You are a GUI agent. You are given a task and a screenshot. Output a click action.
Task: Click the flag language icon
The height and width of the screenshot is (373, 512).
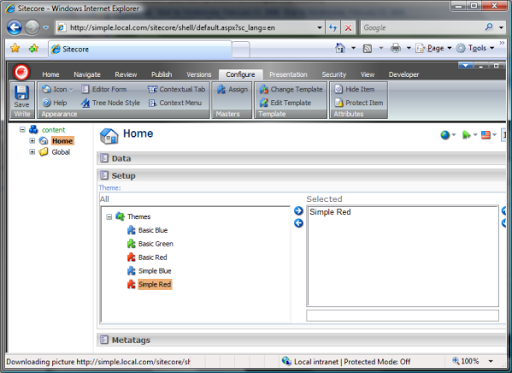coord(486,135)
